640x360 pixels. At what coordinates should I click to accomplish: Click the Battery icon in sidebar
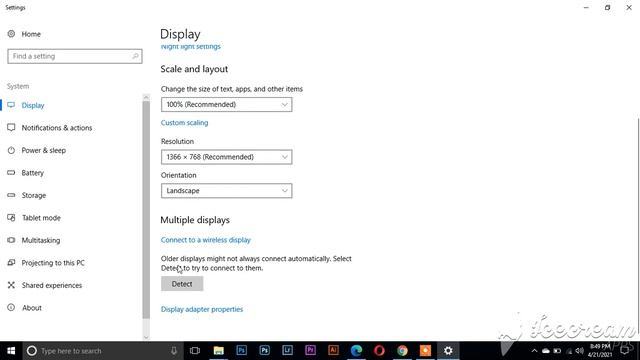click(x=11, y=173)
